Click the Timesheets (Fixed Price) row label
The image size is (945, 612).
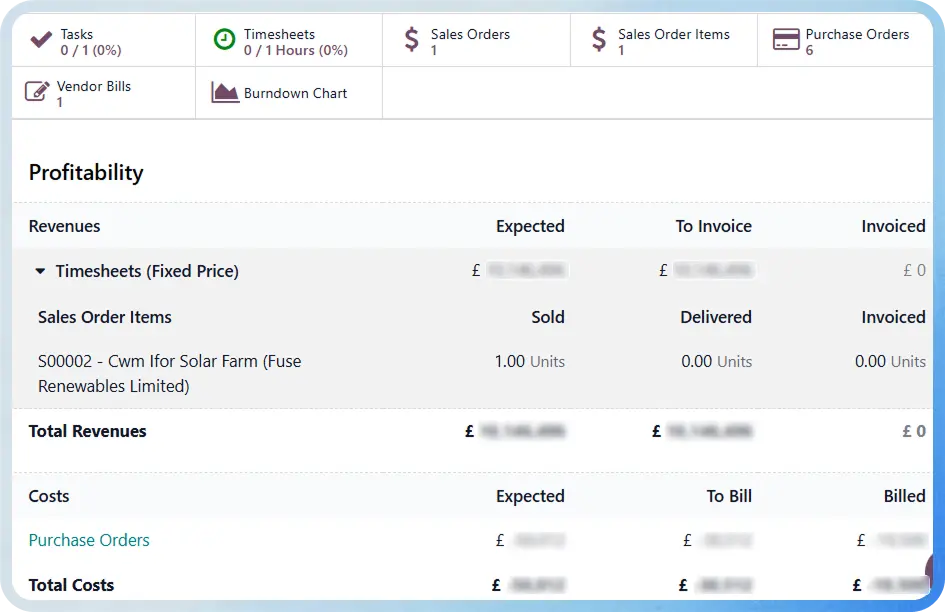(147, 271)
